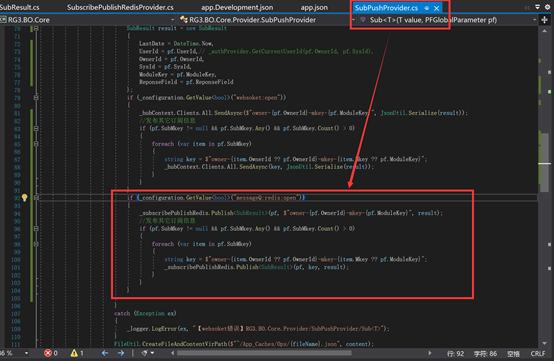
Task: Click on the catch (Exception ex) line
Action: pos(145,313)
